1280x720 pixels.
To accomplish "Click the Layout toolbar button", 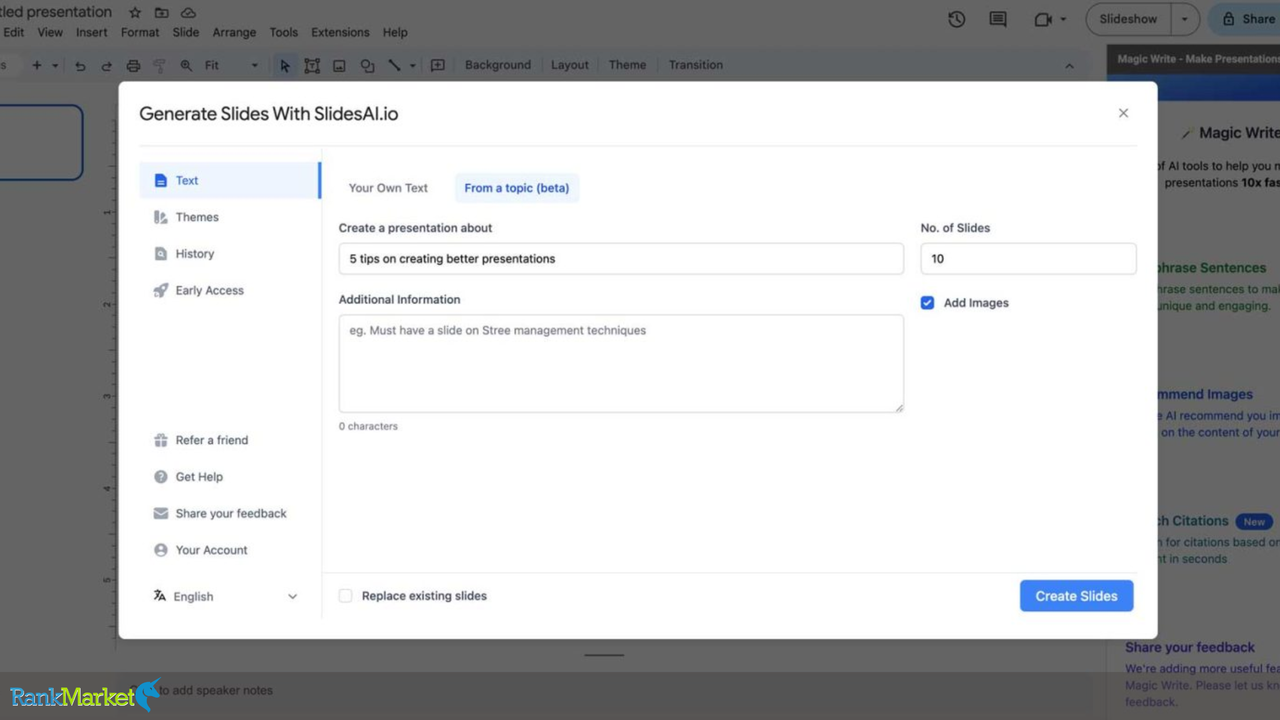I will pyautogui.click(x=570, y=65).
